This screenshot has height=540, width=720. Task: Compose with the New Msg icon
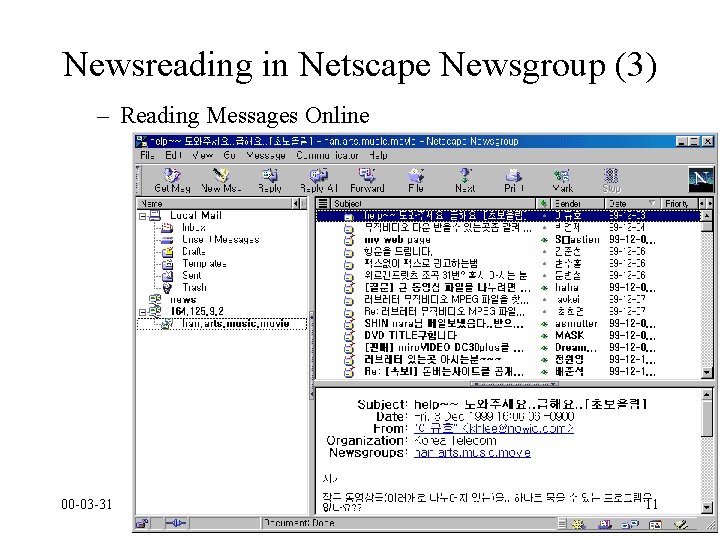pos(221,180)
